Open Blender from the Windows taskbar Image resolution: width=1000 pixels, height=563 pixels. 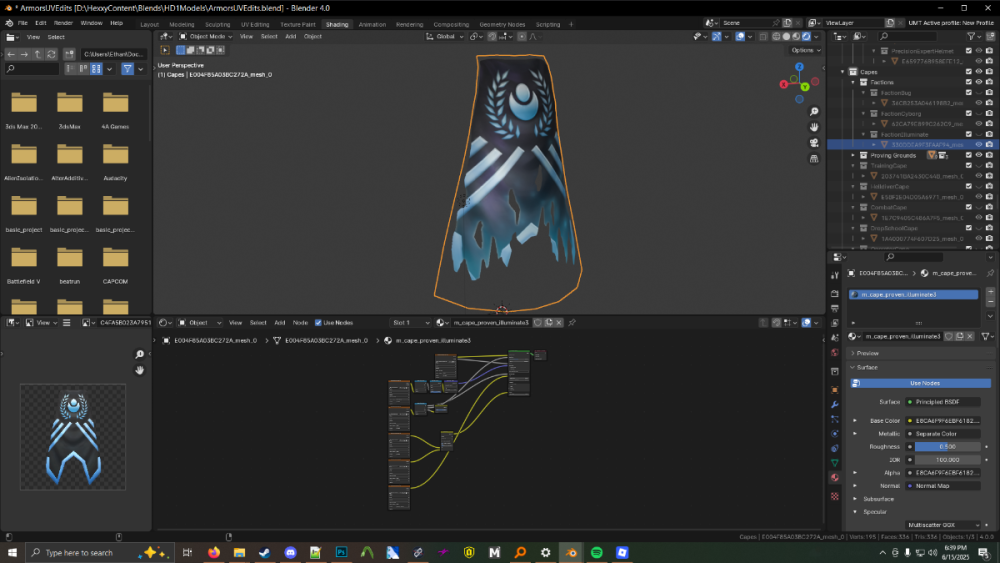point(571,552)
